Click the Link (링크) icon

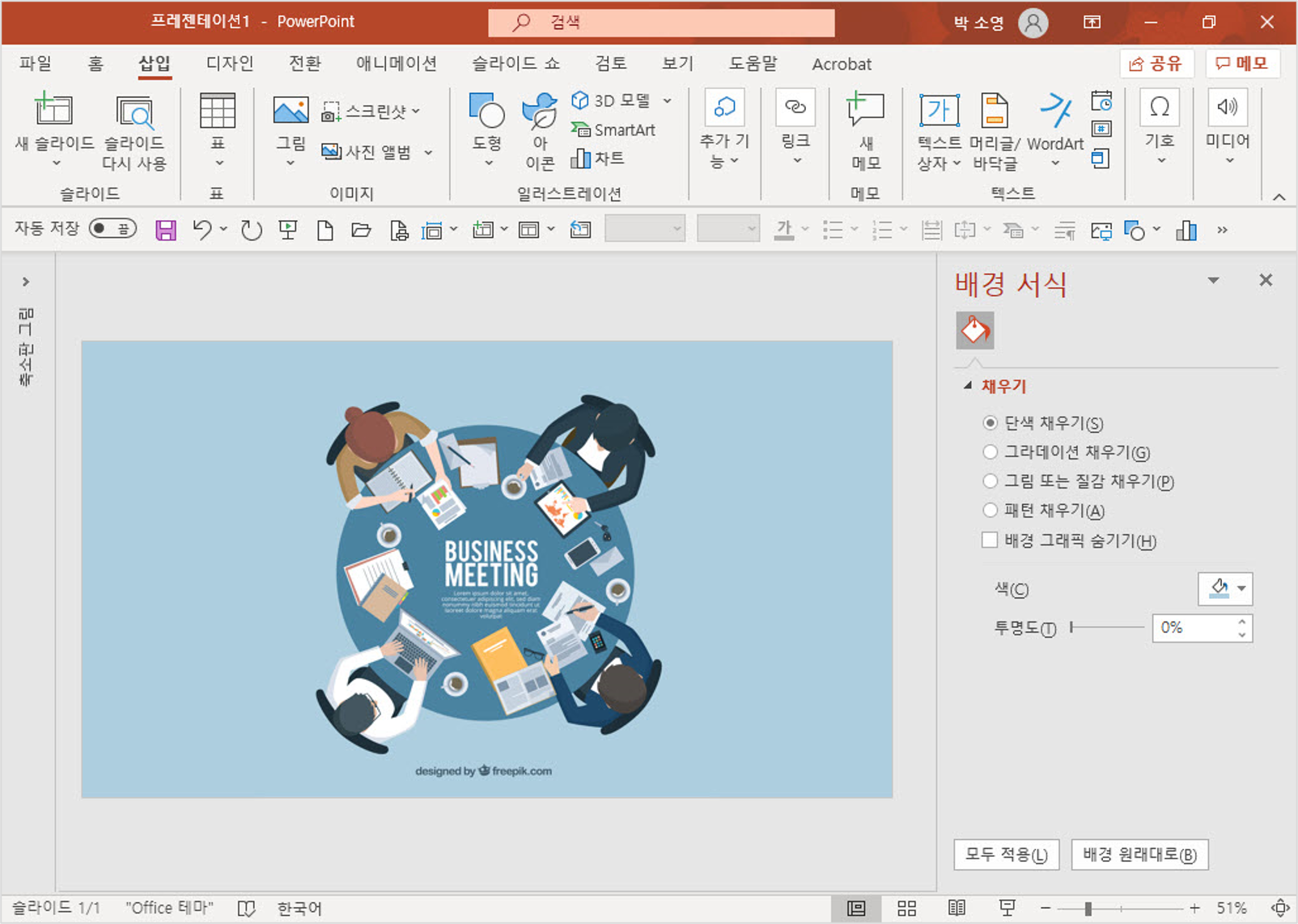795,107
